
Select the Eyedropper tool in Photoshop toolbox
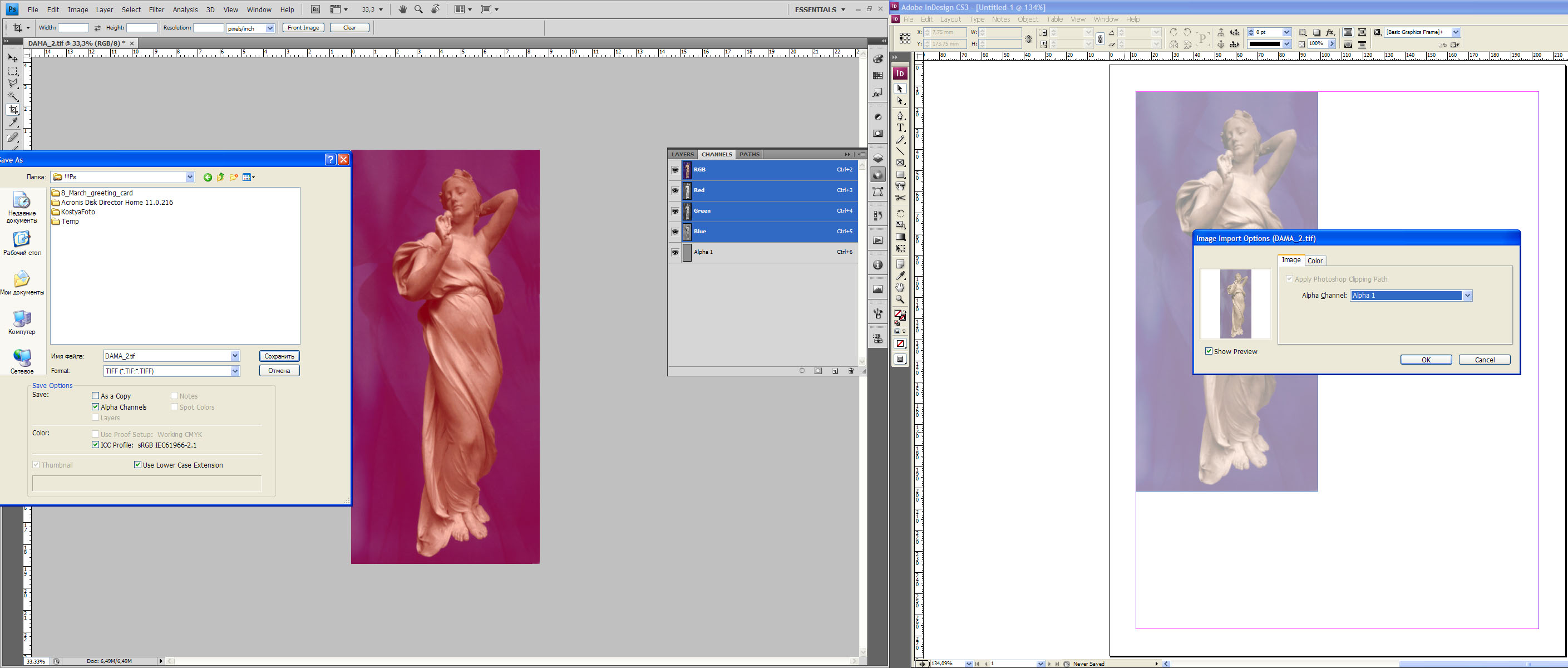click(13, 123)
